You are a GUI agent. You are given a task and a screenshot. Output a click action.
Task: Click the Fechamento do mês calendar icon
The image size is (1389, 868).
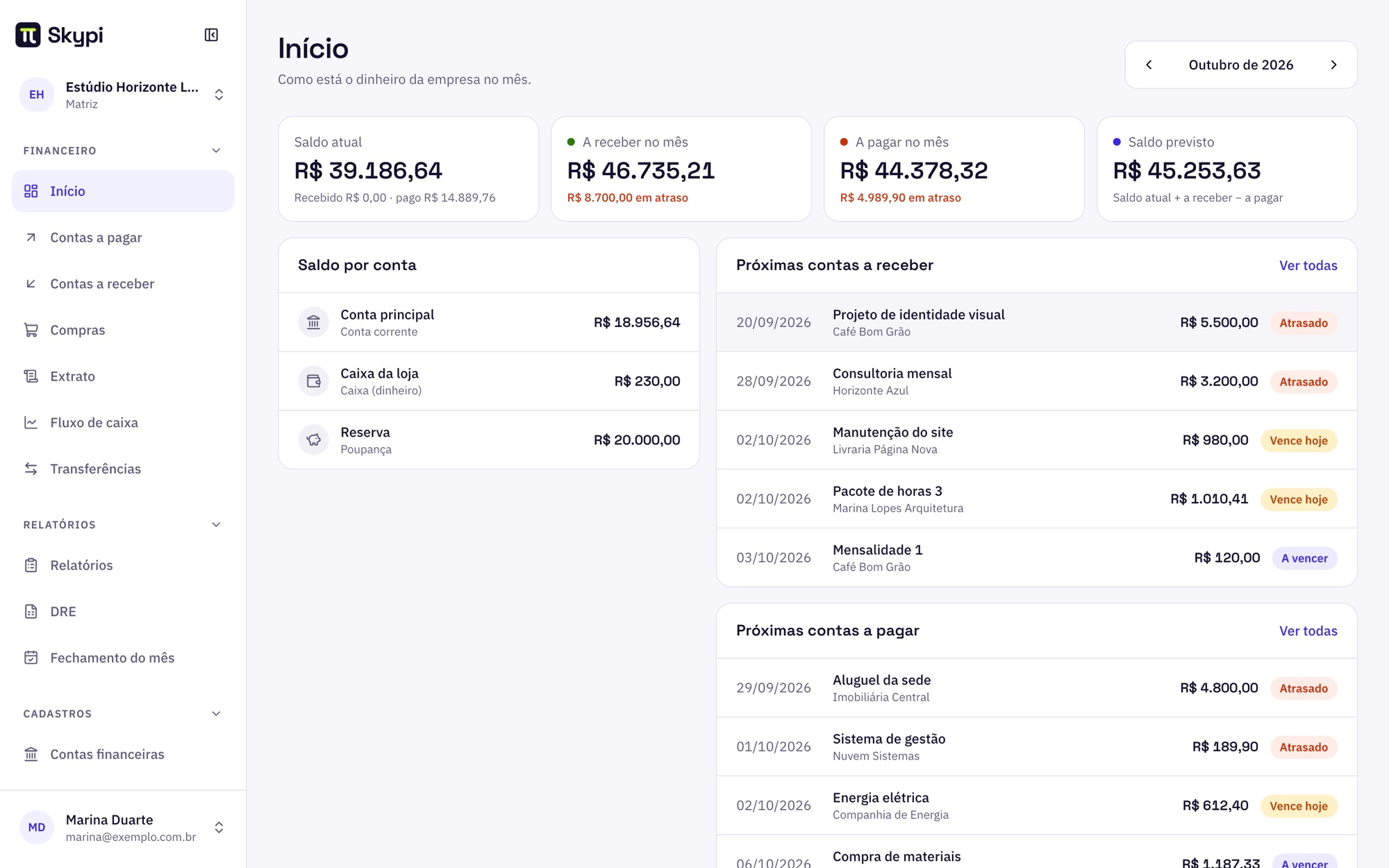(x=31, y=658)
